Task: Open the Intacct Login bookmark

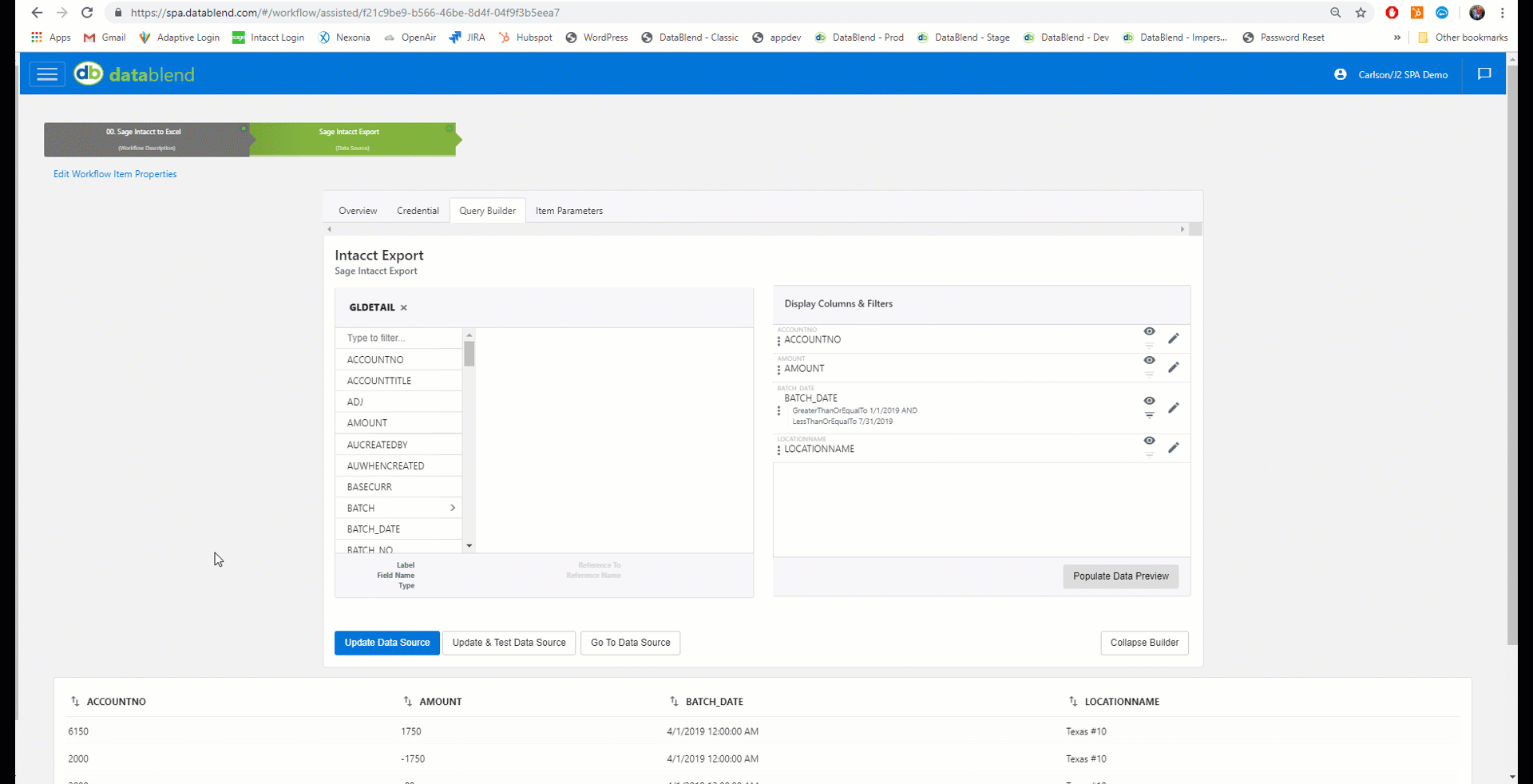Action: pos(268,38)
